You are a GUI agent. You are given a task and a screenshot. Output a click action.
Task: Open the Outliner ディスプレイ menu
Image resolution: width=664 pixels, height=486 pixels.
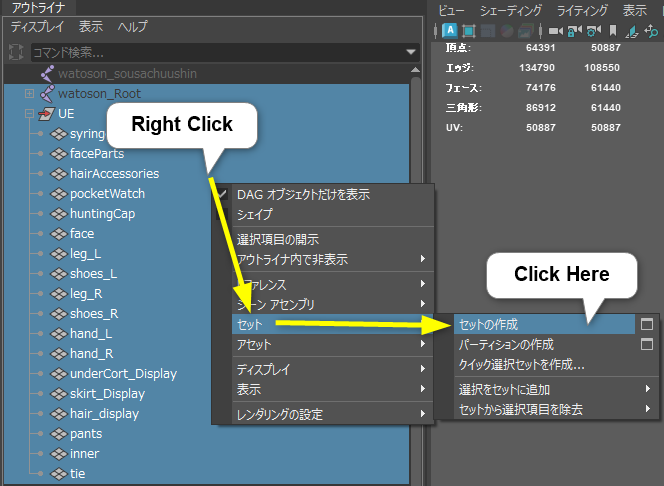click(37, 27)
